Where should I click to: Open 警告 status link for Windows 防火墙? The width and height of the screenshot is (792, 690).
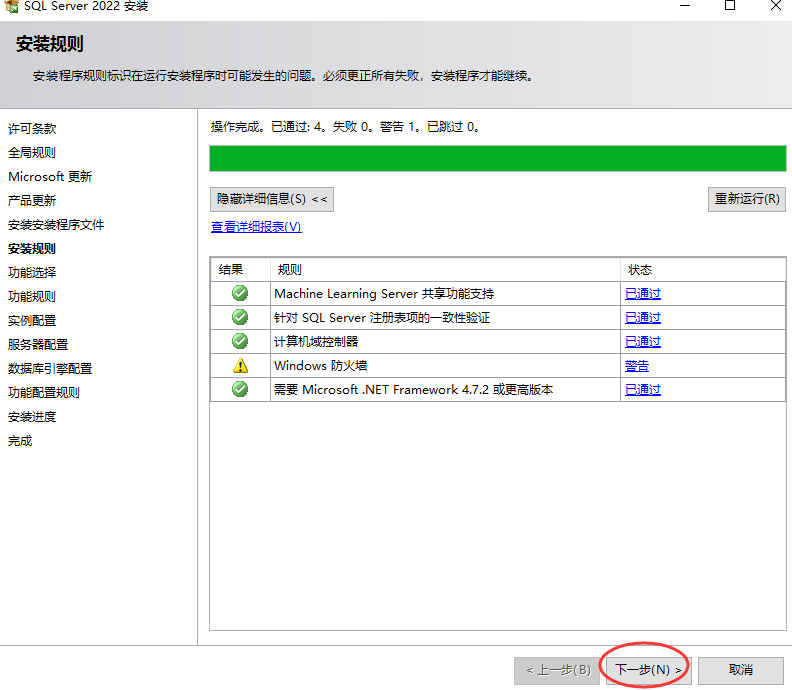[x=636, y=366]
